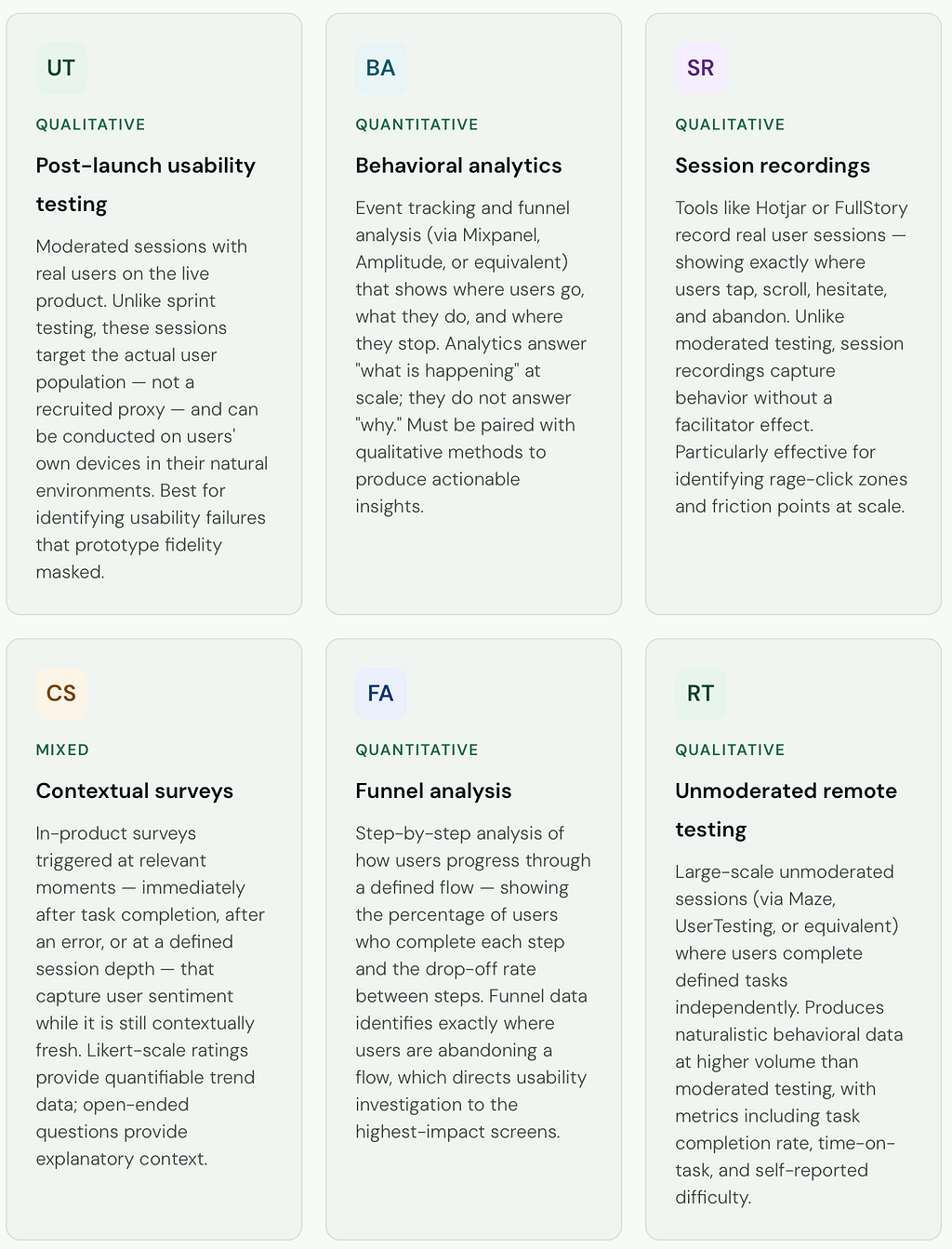Screen dimensions: 952x1249
Task: Select the Unmoderated remote testing heading
Action: [x=787, y=810]
